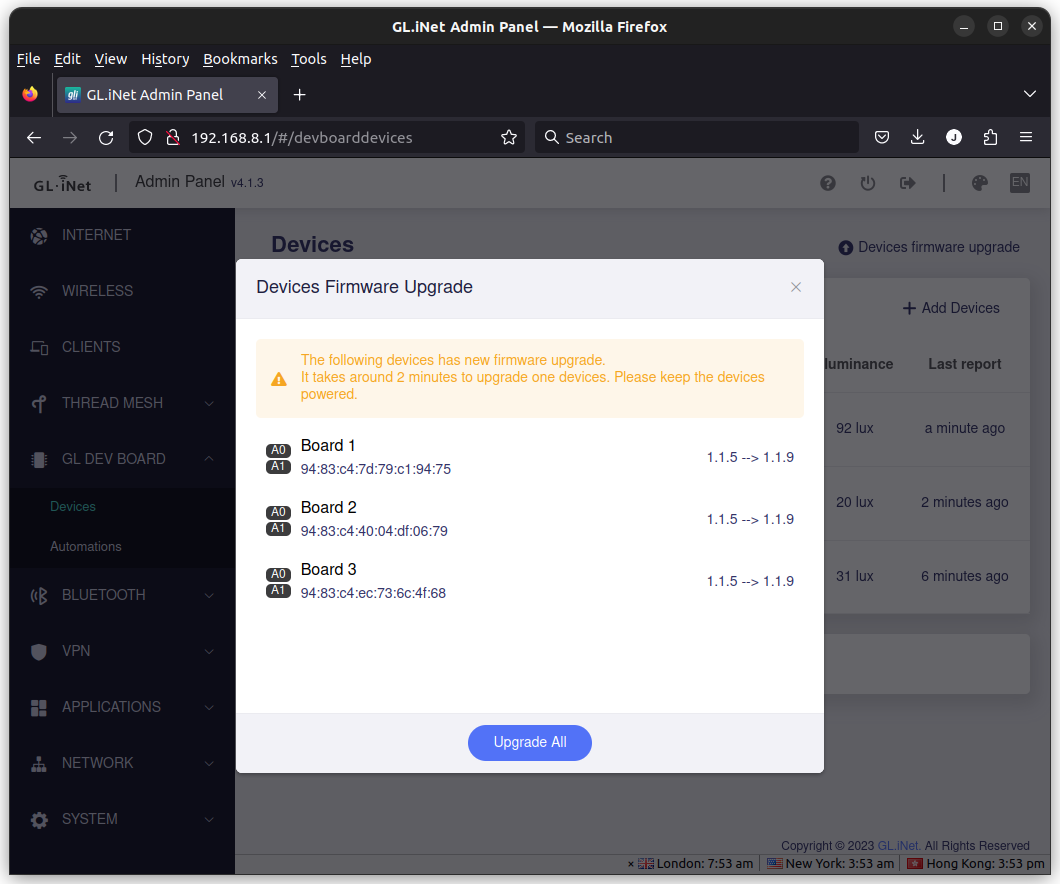This screenshot has height=884, width=1060.
Task: Collapse the GL DEV BOARD menu chevron
Action: click(x=209, y=459)
